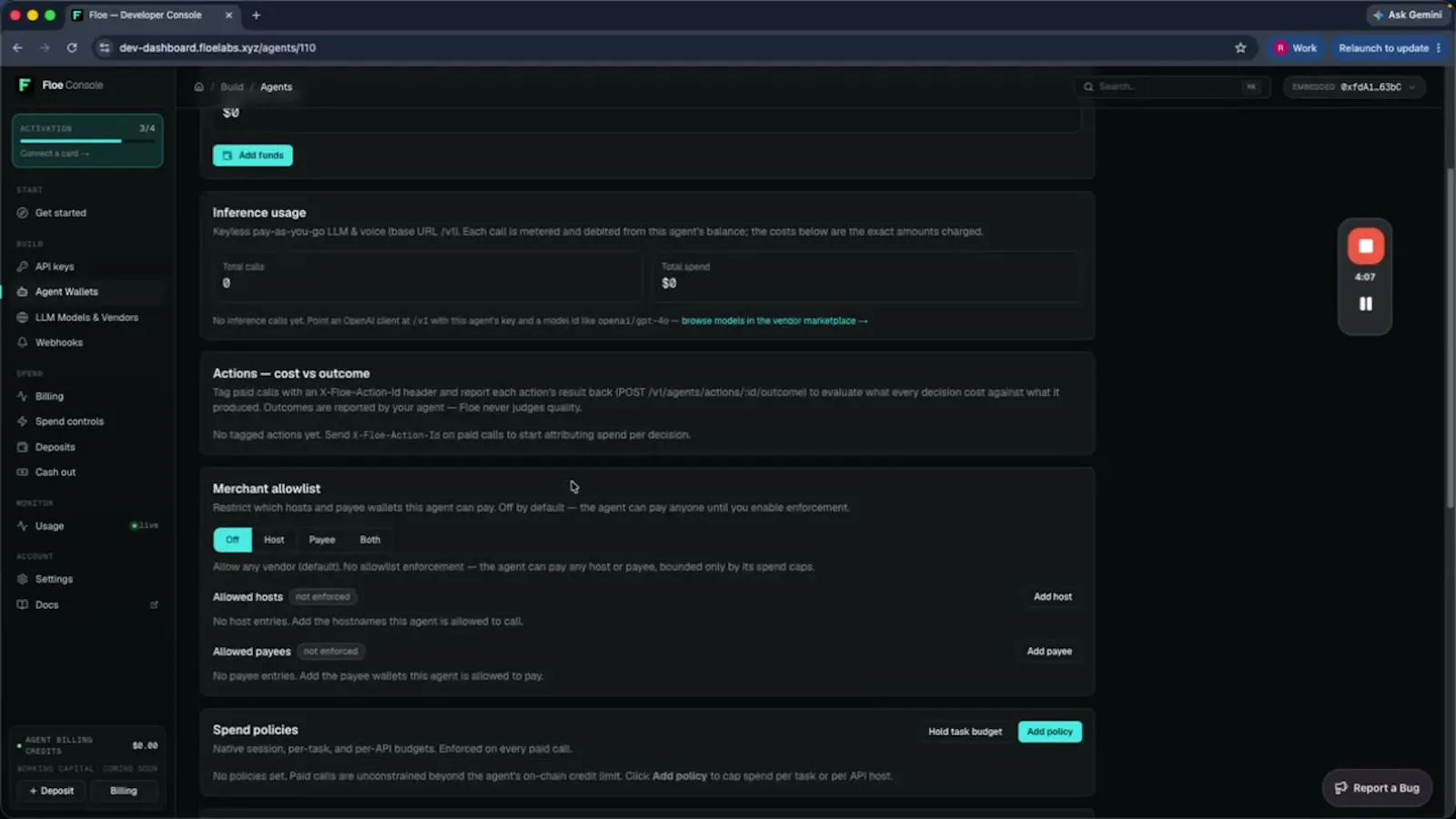The image size is (1456, 819).
Task: Stop the screen recording with red button
Action: [x=1366, y=246]
